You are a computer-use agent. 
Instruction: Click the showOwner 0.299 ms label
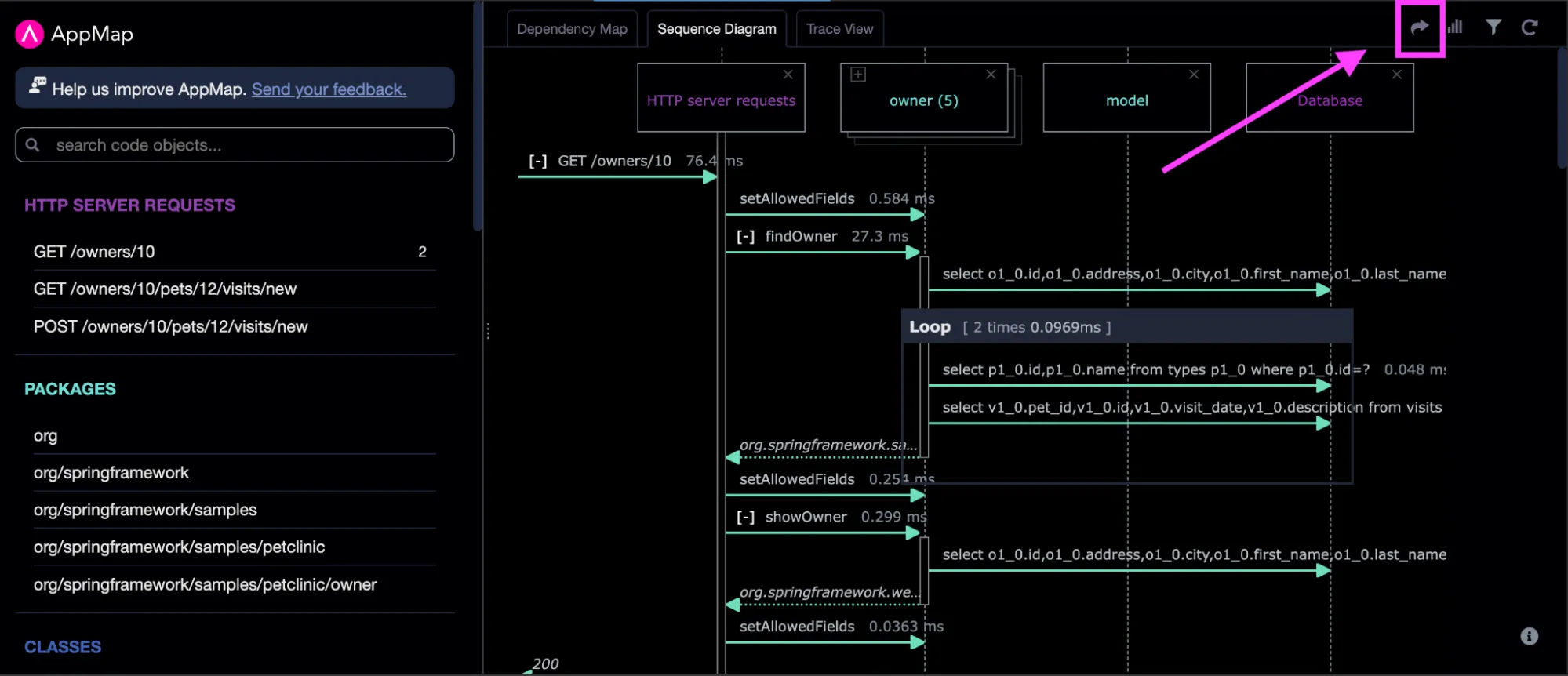pos(846,517)
